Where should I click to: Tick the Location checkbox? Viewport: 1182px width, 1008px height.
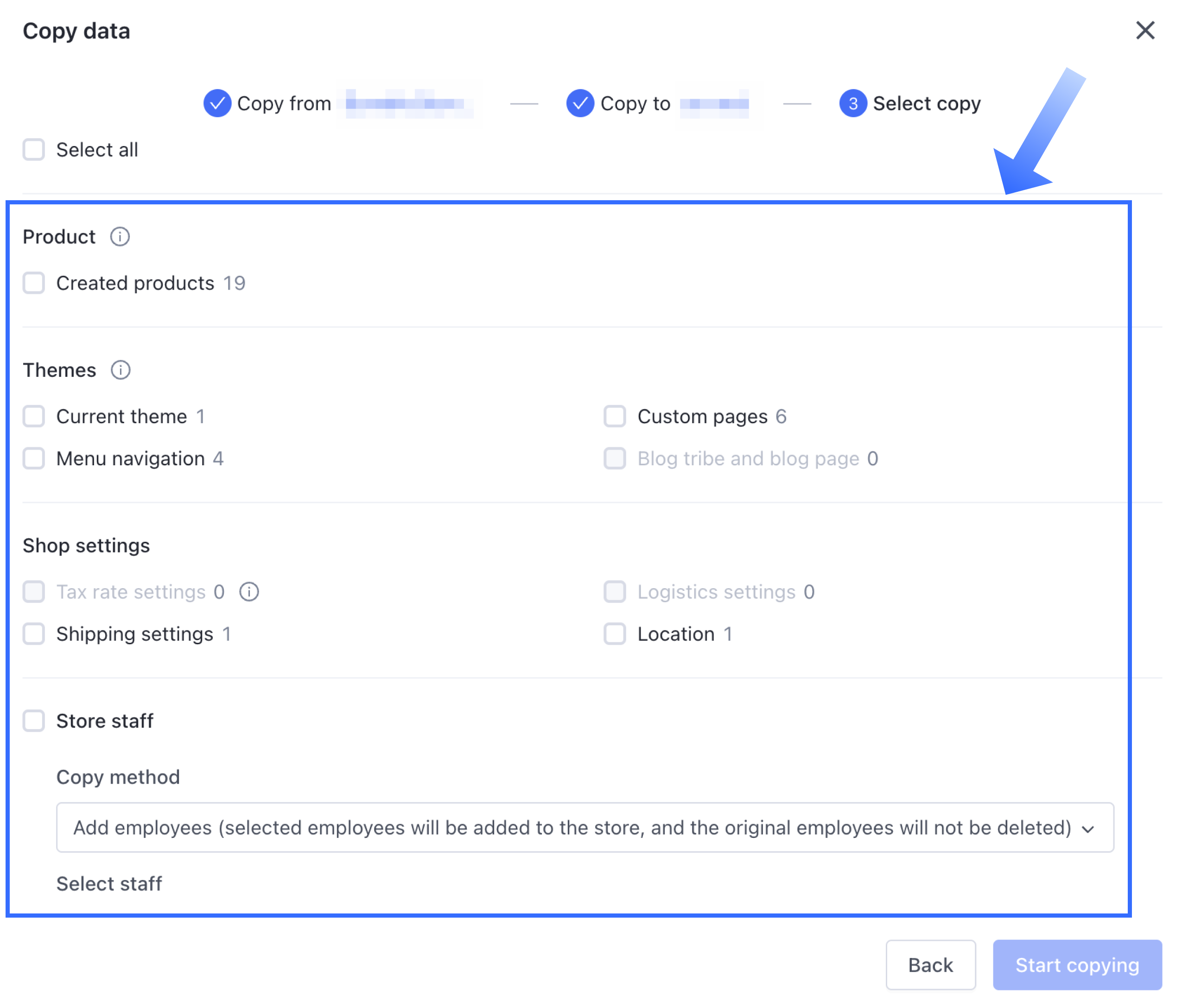pos(614,634)
